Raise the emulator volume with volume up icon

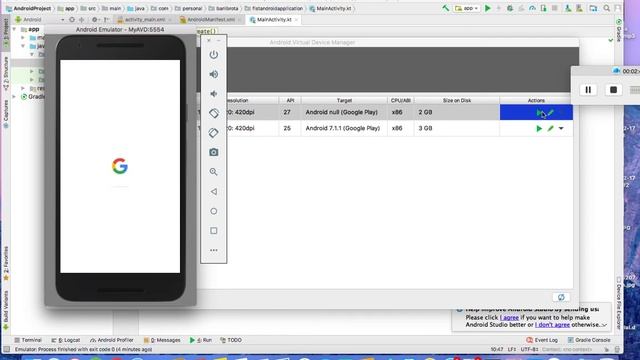[x=213, y=74]
